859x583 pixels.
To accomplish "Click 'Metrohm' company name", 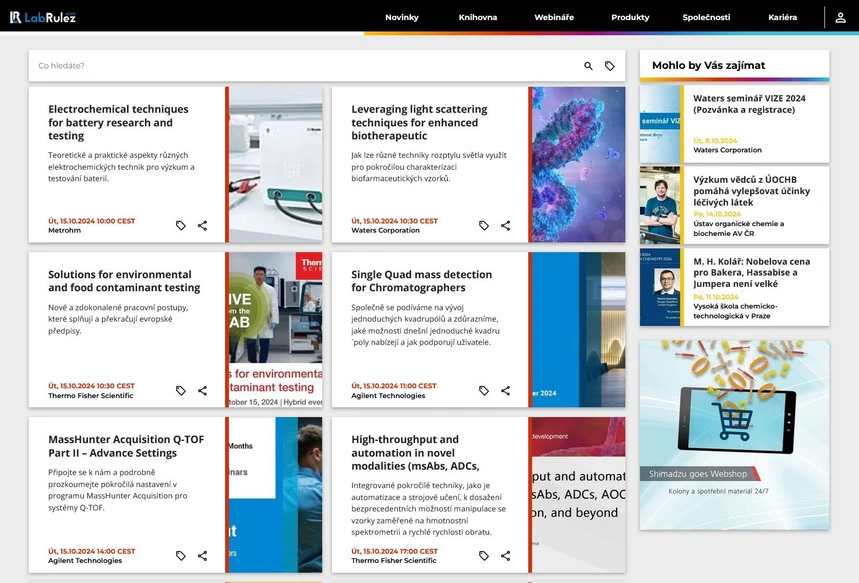I will coord(64,230).
